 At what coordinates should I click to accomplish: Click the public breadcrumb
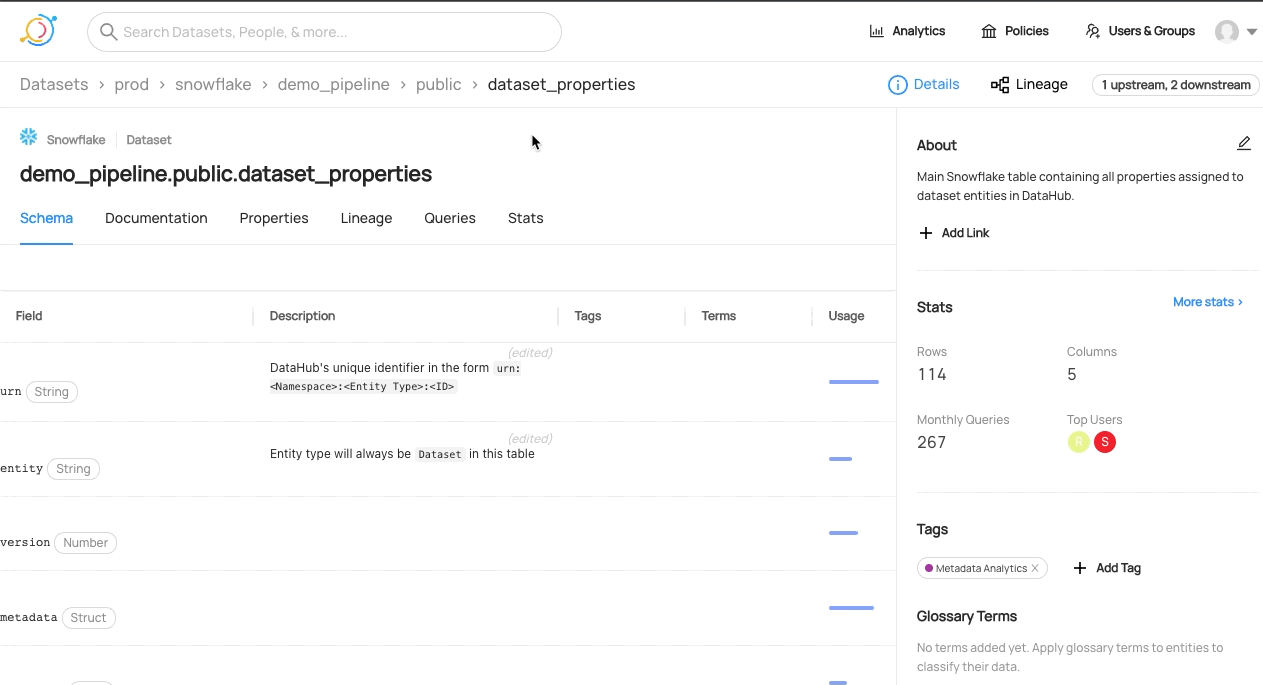click(x=439, y=85)
